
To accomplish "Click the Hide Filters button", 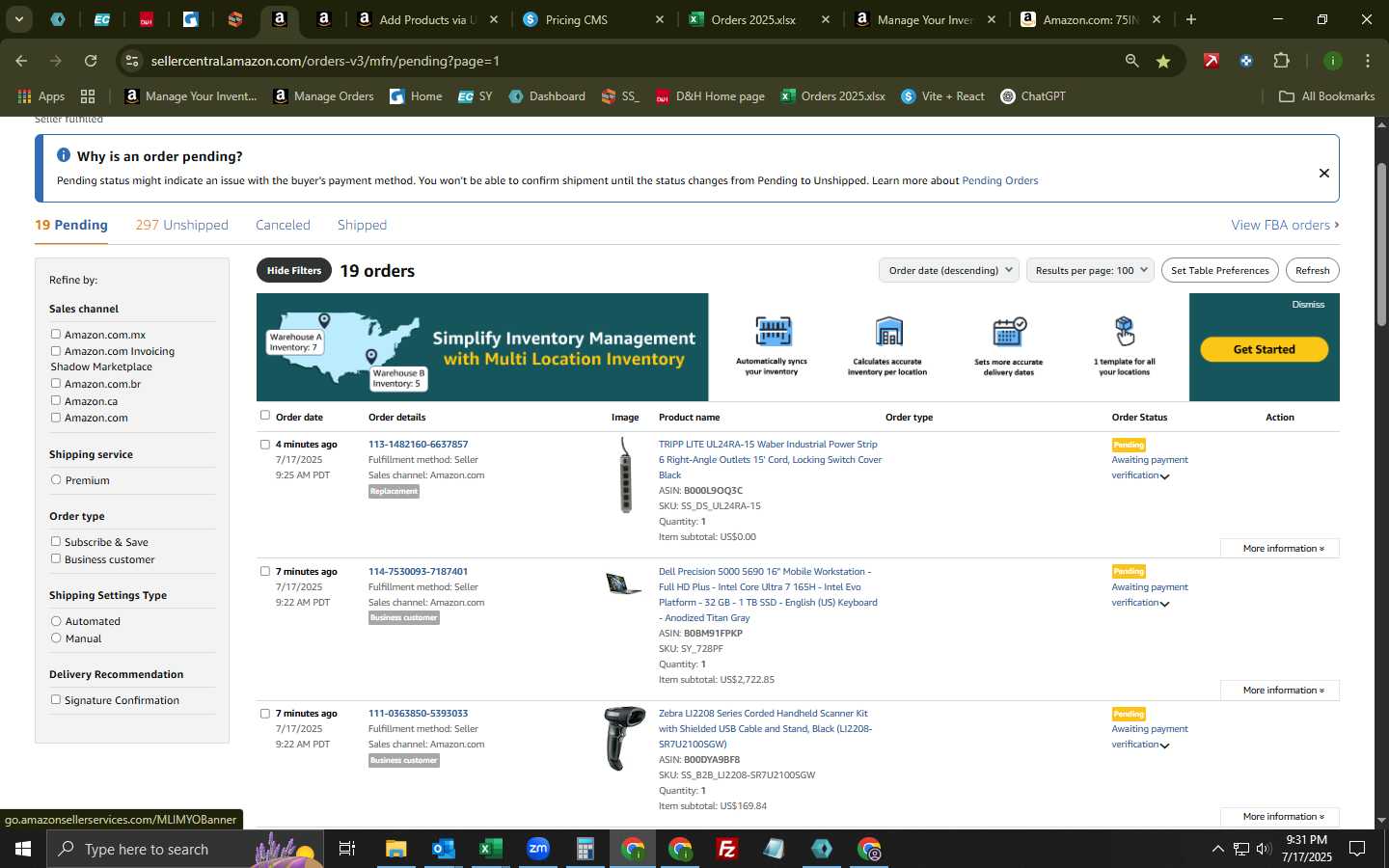I will coord(294,270).
